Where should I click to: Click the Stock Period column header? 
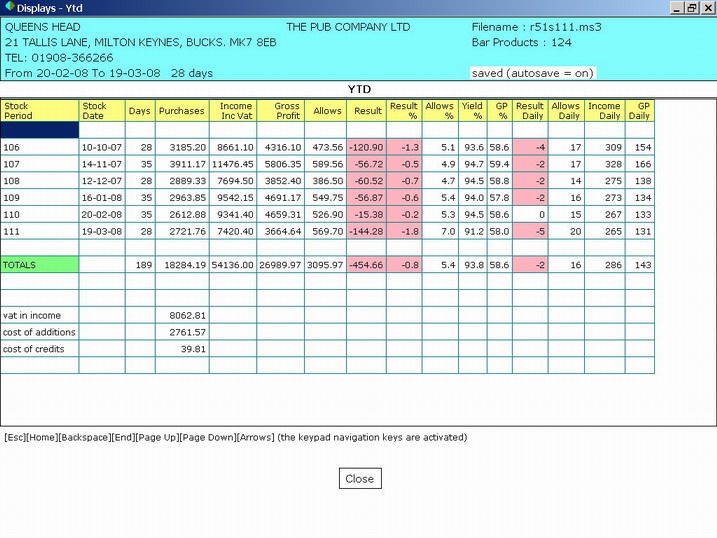(x=40, y=110)
